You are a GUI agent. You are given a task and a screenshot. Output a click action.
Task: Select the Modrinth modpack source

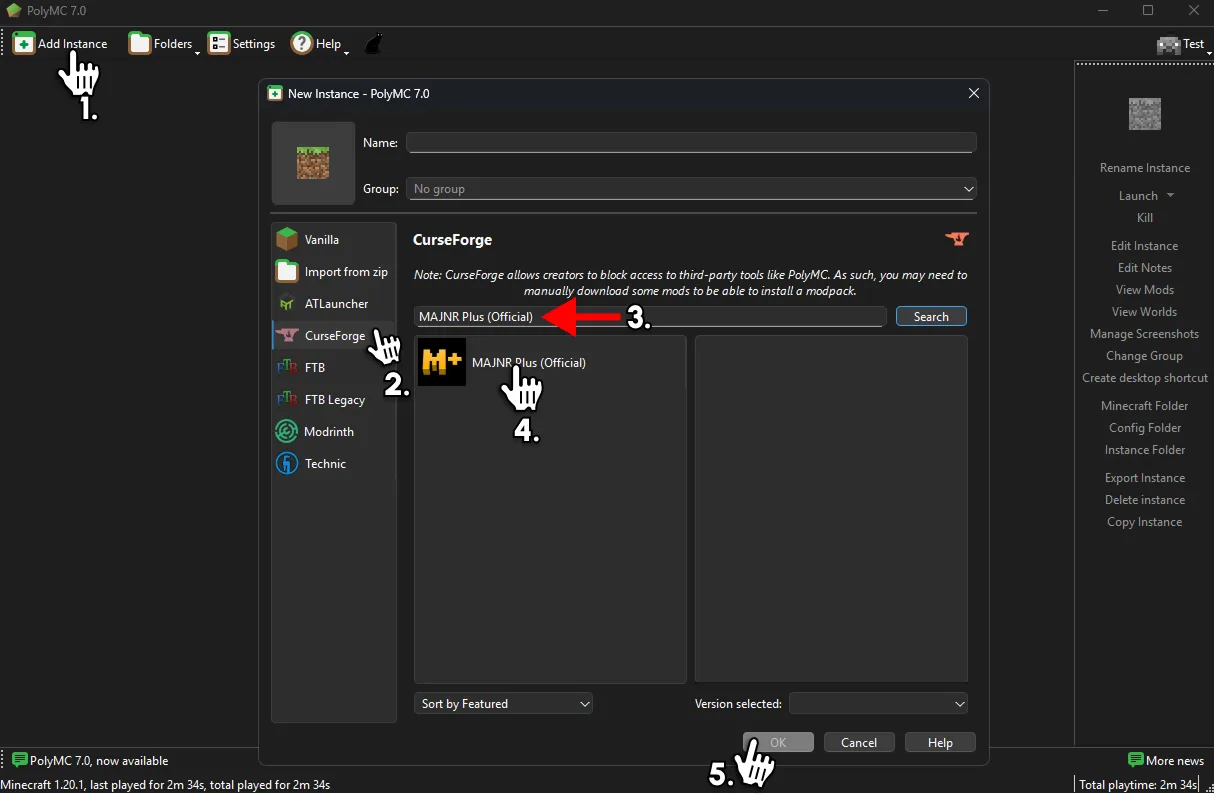point(328,432)
